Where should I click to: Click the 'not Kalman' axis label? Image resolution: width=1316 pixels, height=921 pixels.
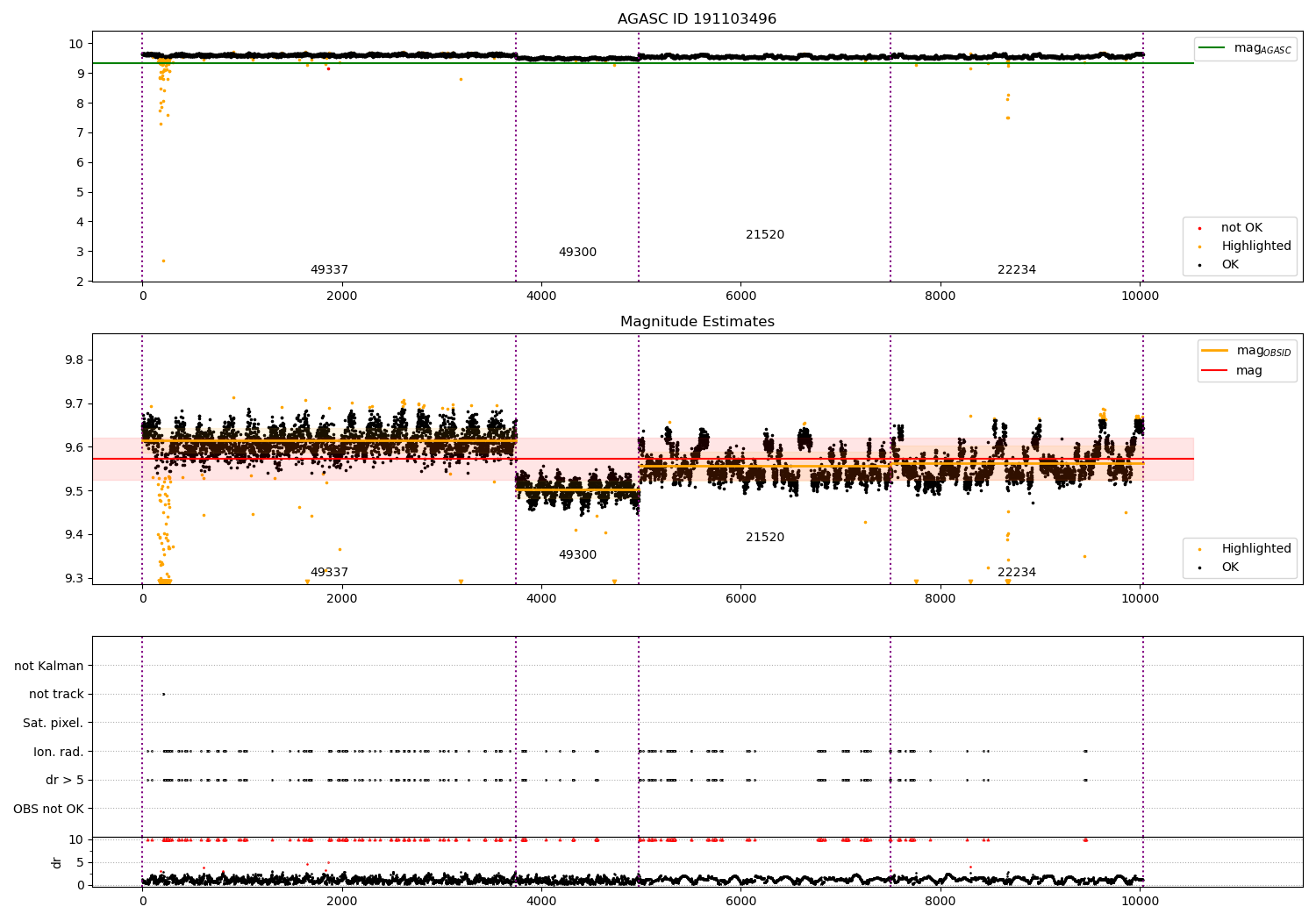pyautogui.click(x=49, y=667)
